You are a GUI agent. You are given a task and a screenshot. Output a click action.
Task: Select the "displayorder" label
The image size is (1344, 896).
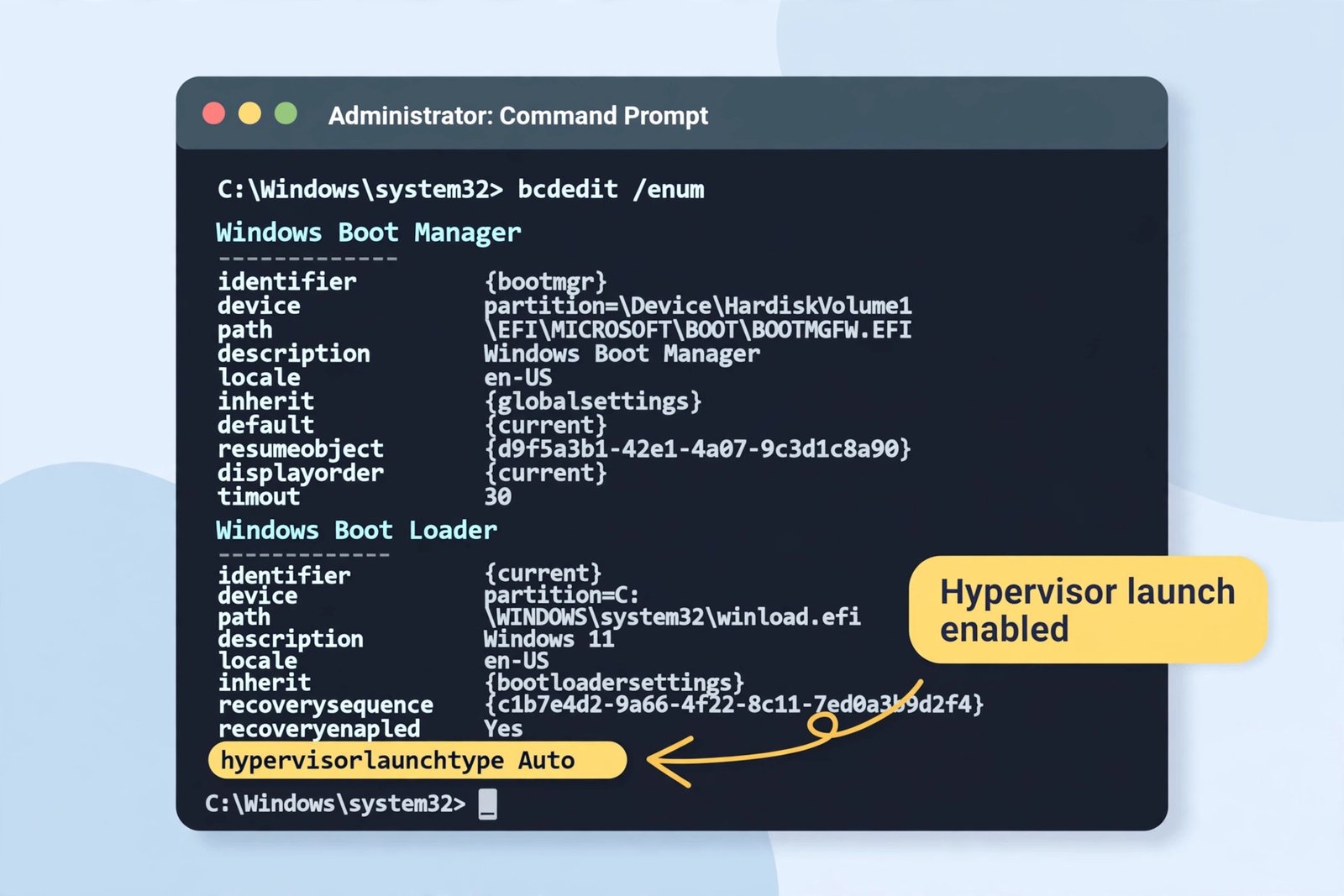(300, 473)
